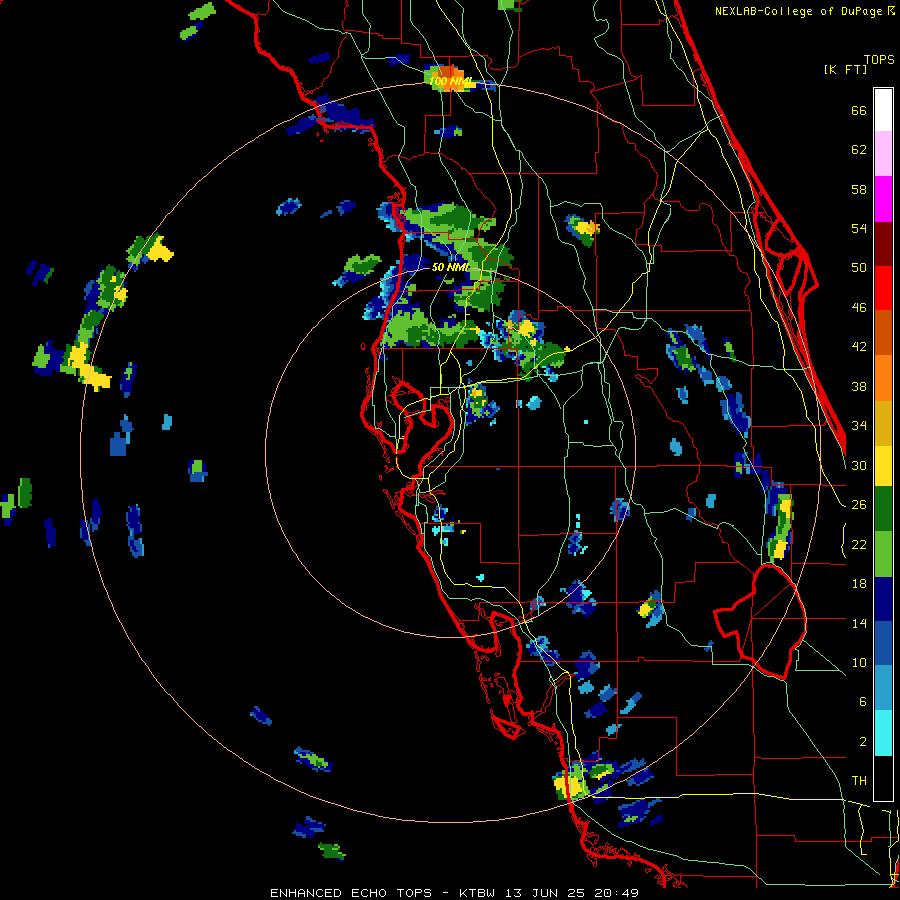Click the NEXLAB-College of DuPage credit text
Image resolution: width=900 pixels, height=900 pixels.
coord(800,11)
